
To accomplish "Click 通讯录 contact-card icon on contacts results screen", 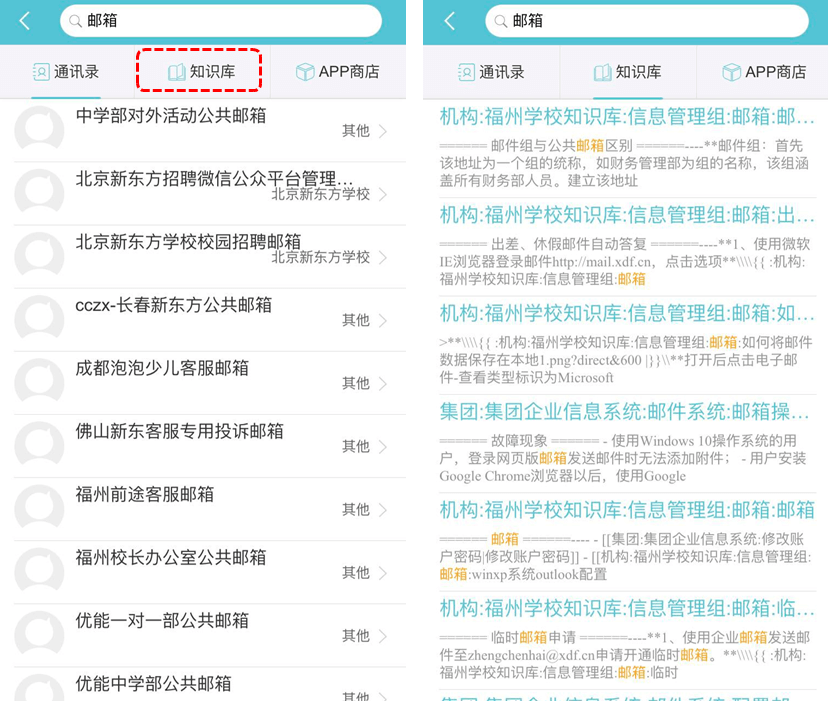I will coord(41,72).
